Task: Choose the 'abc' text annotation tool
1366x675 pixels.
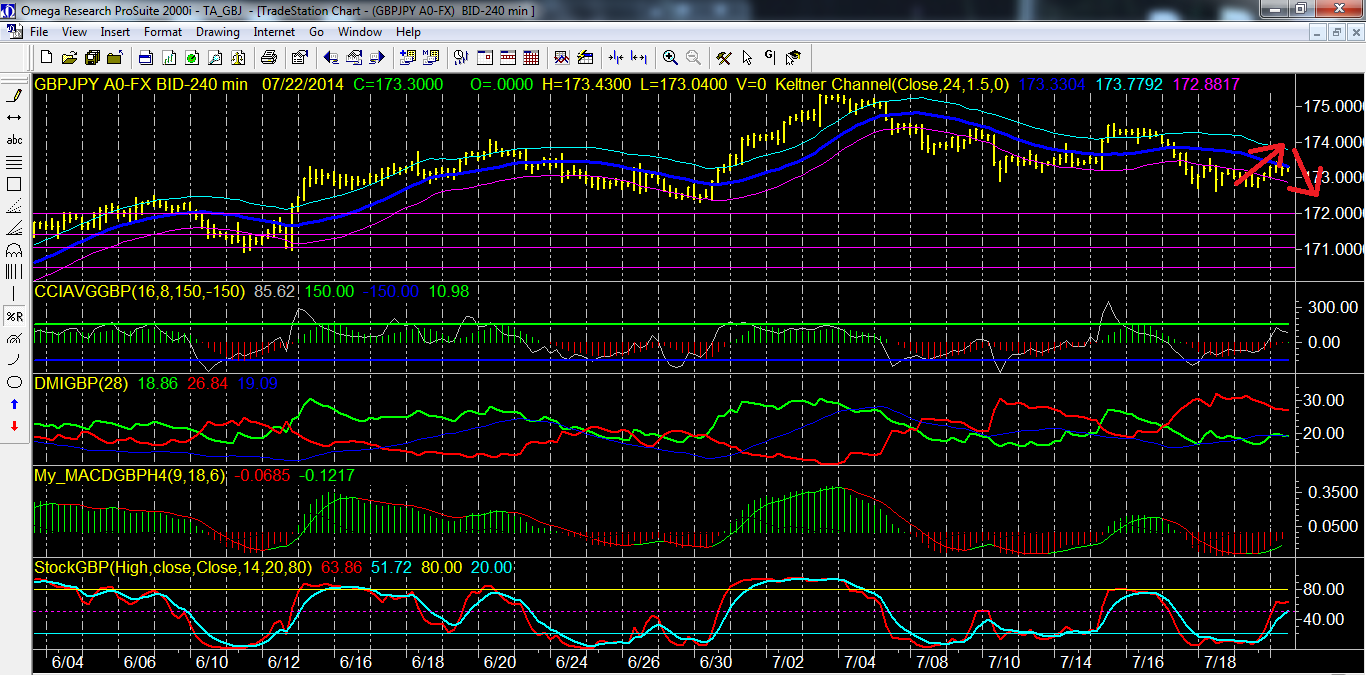Action: [14, 140]
